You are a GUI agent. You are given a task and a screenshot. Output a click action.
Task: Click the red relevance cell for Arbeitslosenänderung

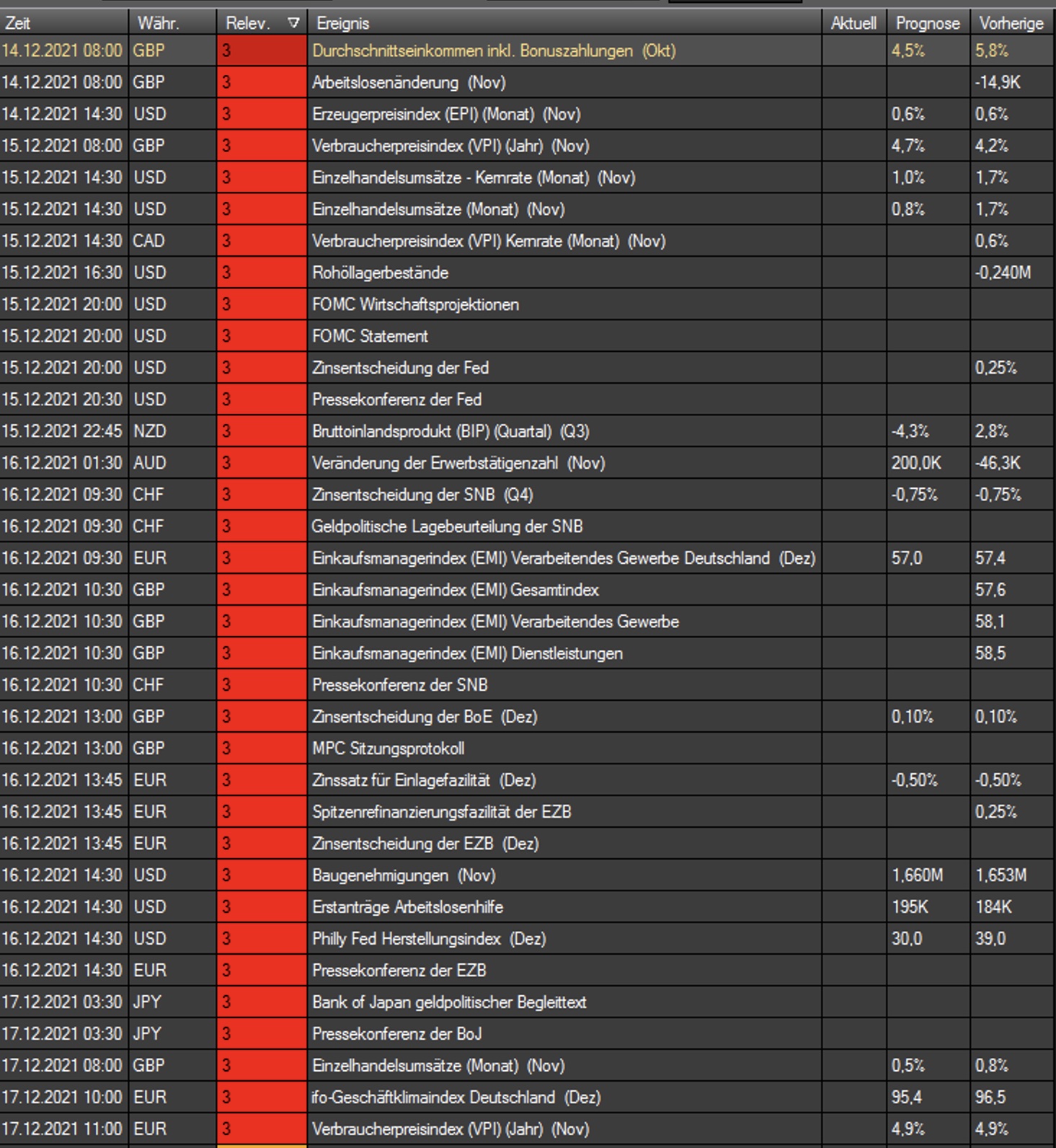coord(262,83)
